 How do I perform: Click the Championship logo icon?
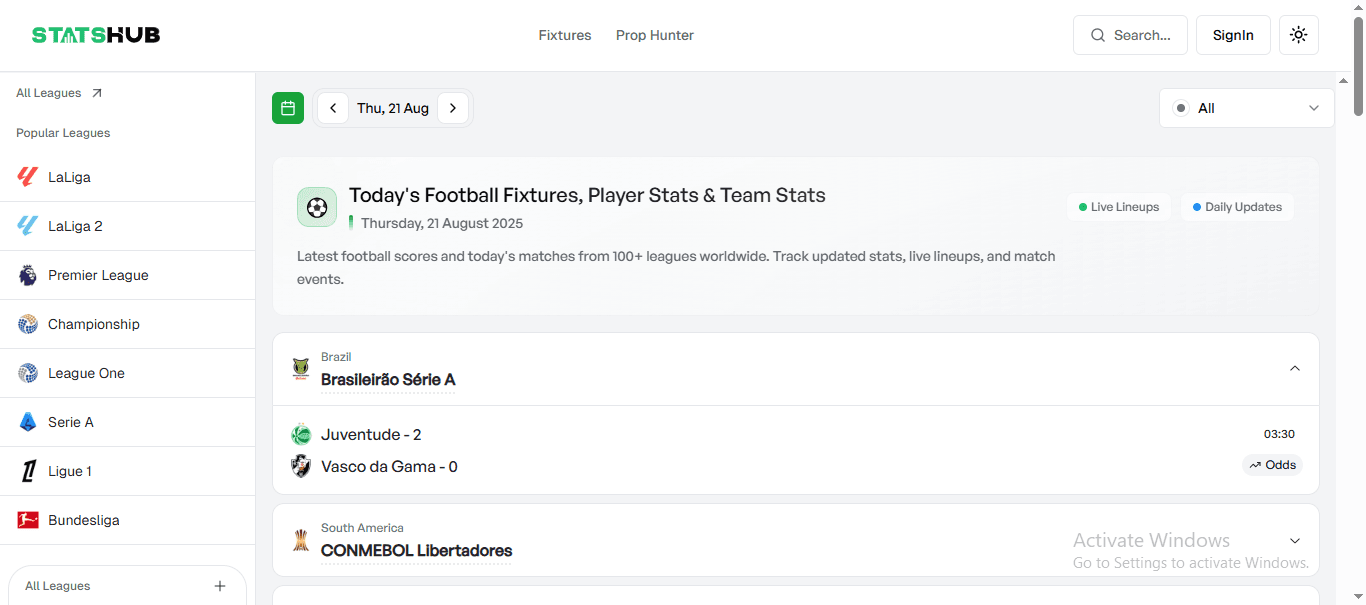click(x=28, y=324)
